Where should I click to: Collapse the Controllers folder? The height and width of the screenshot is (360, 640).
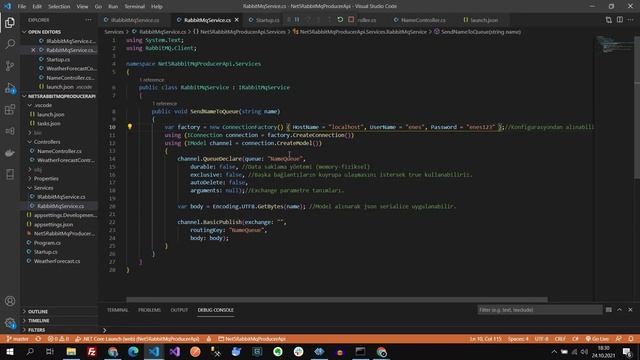(x=47, y=142)
